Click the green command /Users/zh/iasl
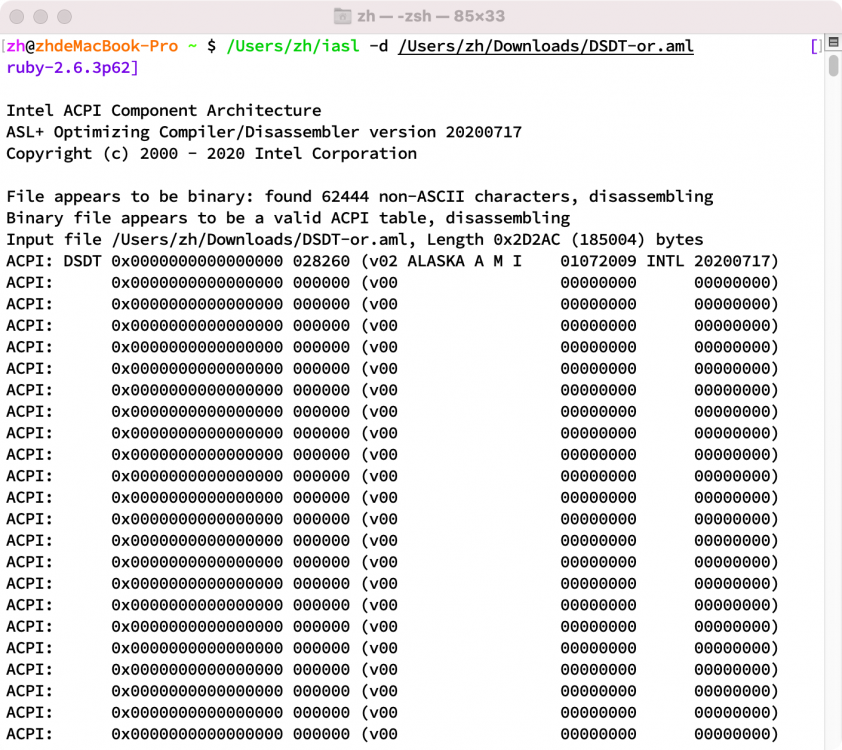The image size is (842, 750). pyautogui.click(x=293, y=46)
